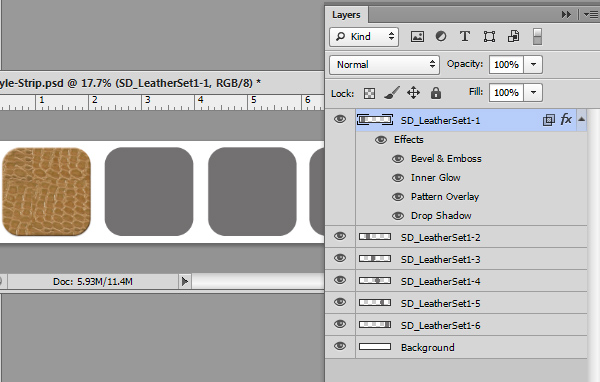The width and height of the screenshot is (600, 382).
Task: Hide all Effects of SD_LeatherSet1-1
Action: point(380,140)
